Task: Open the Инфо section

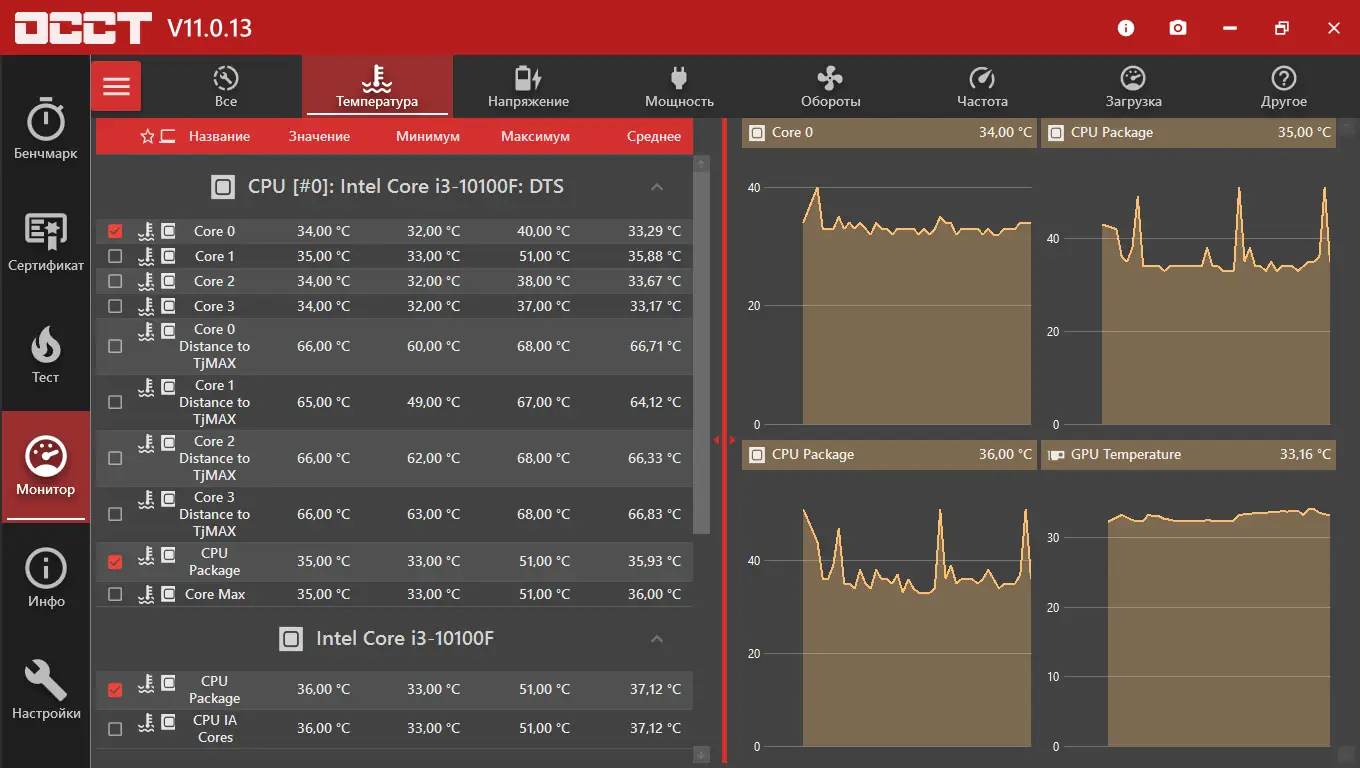Action: 45,579
